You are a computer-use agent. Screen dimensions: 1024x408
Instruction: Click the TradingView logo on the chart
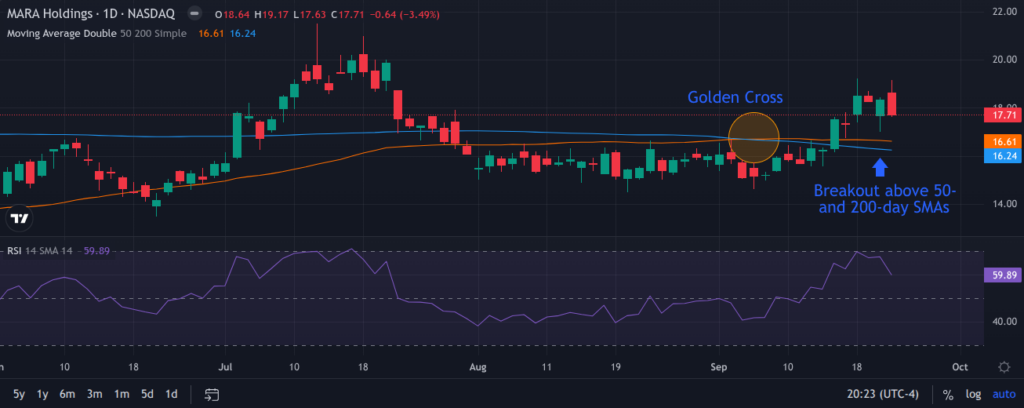click(x=18, y=218)
